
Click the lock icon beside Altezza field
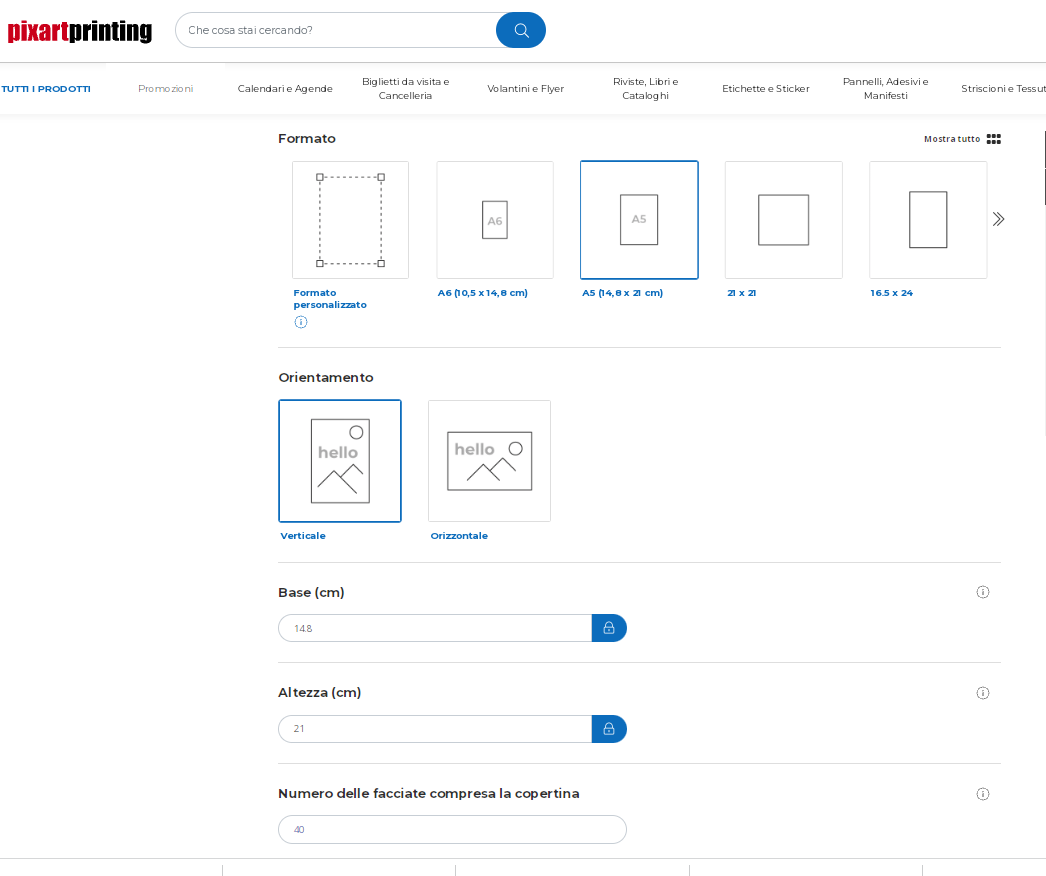(x=609, y=729)
